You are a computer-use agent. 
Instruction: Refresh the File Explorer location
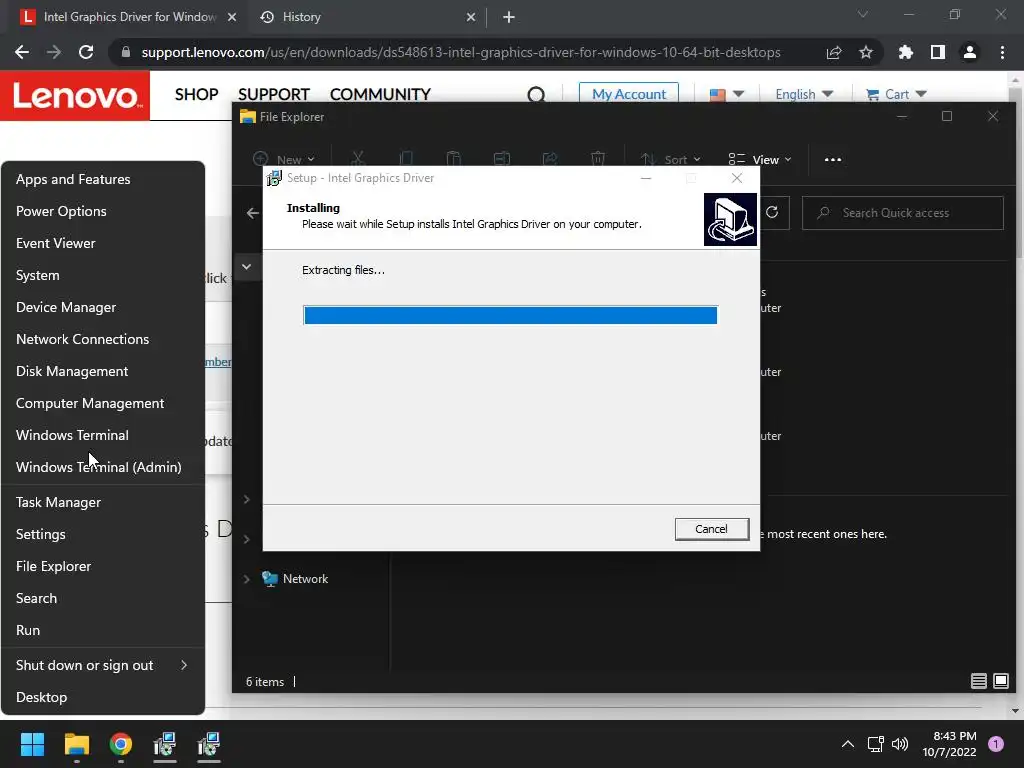[x=772, y=212]
